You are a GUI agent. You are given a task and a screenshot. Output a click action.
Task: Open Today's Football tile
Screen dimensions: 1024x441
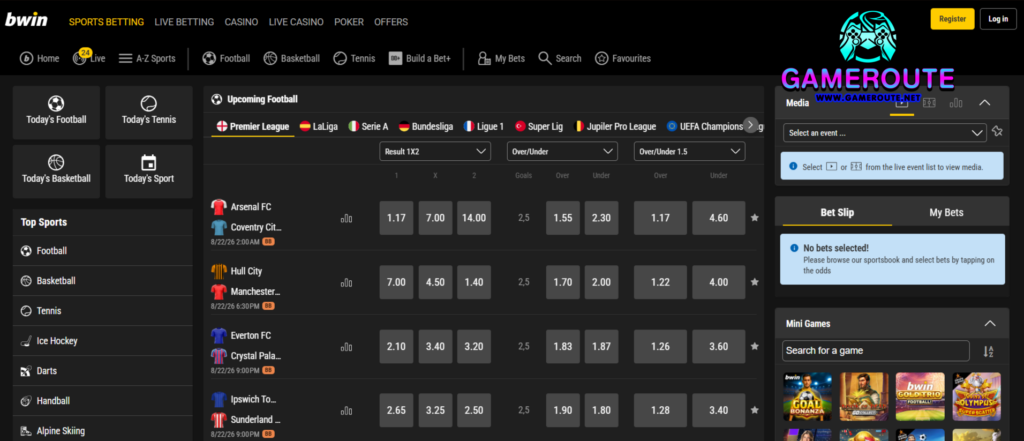point(56,112)
